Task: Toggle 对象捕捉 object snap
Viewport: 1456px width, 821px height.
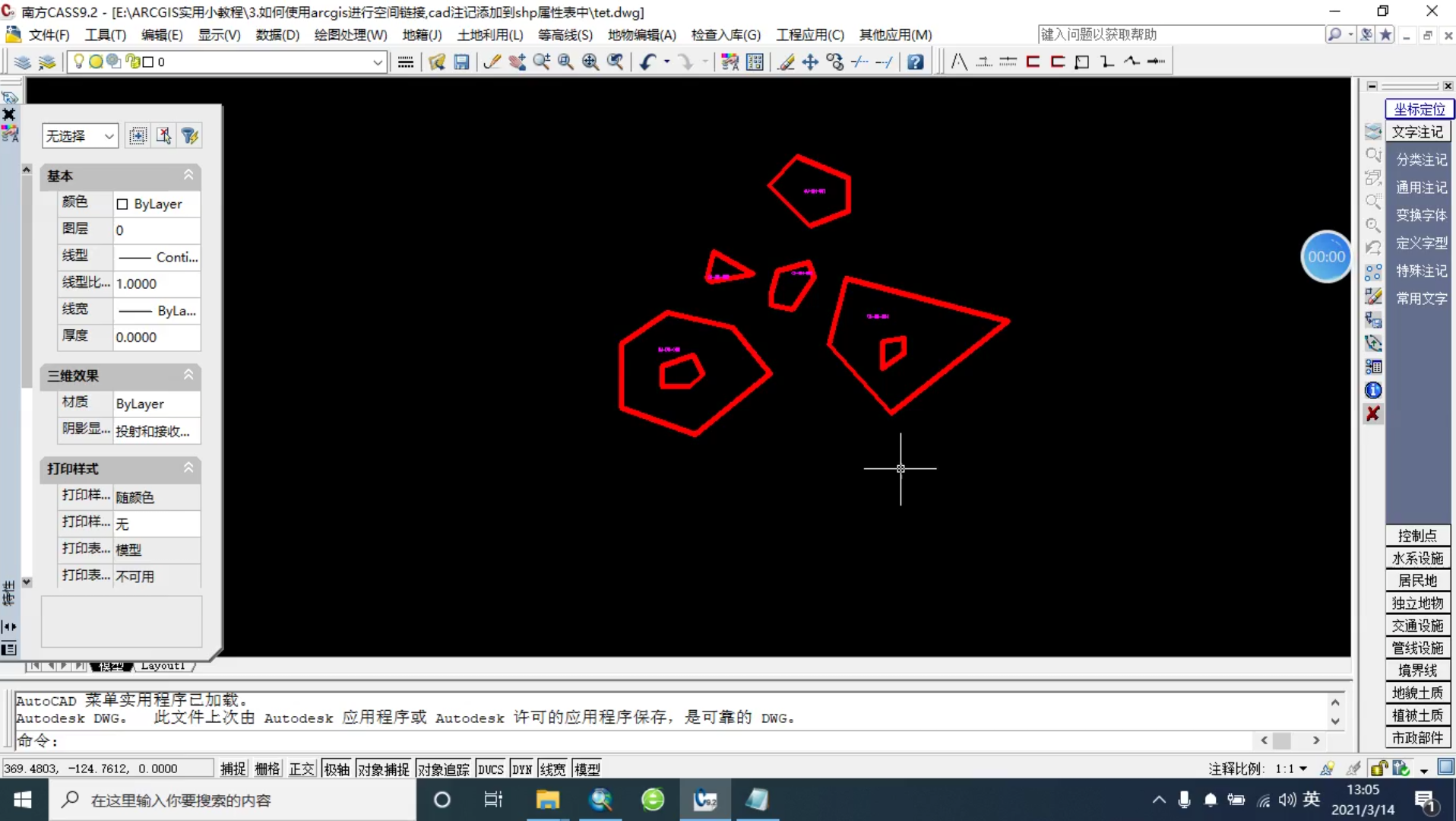Action: pyautogui.click(x=383, y=769)
